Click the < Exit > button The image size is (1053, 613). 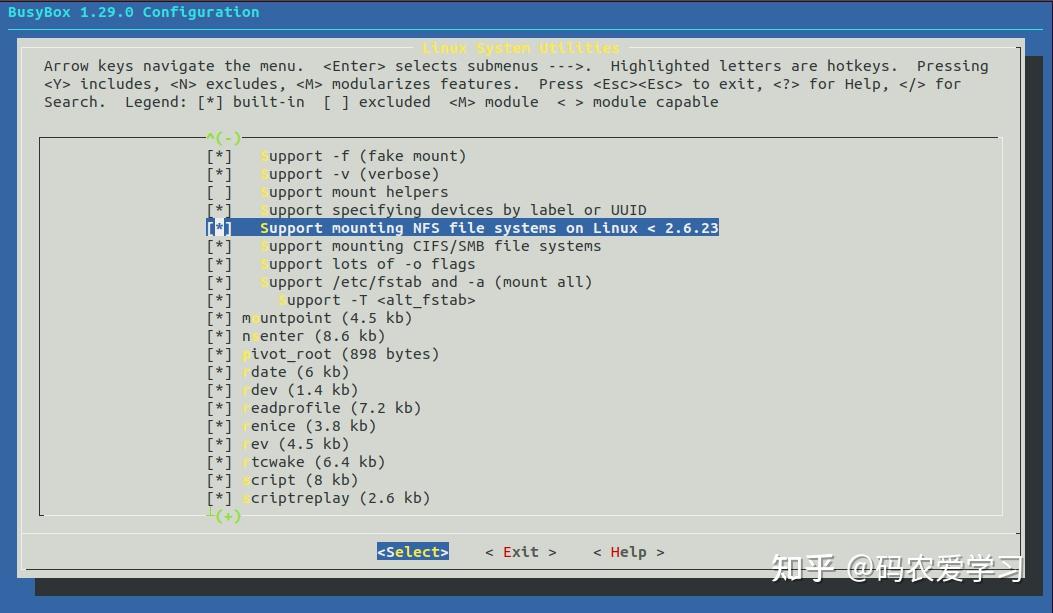click(x=519, y=551)
